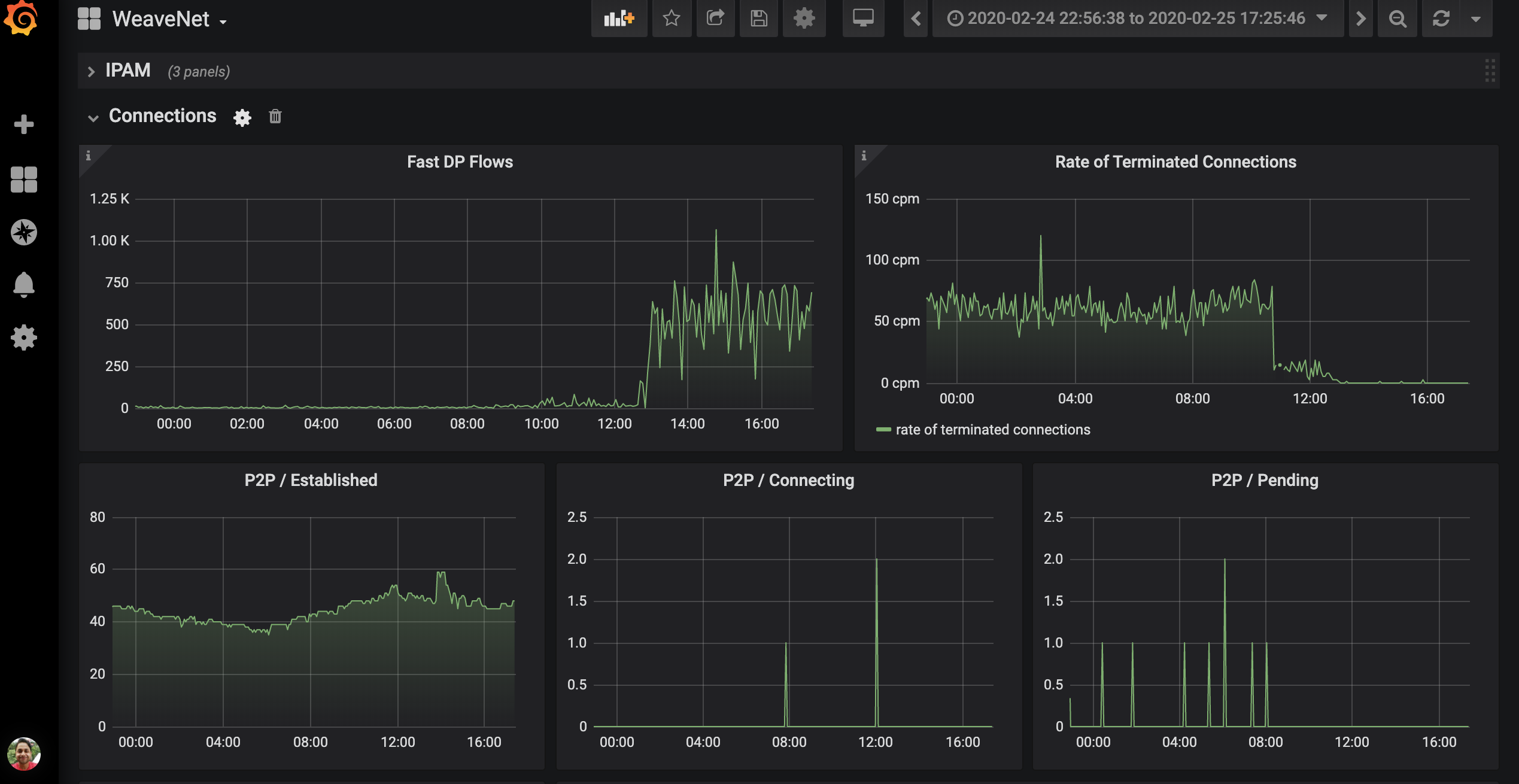Image resolution: width=1519 pixels, height=784 pixels.
Task: Toggle rate of terminated connections legend series
Action: coord(992,430)
